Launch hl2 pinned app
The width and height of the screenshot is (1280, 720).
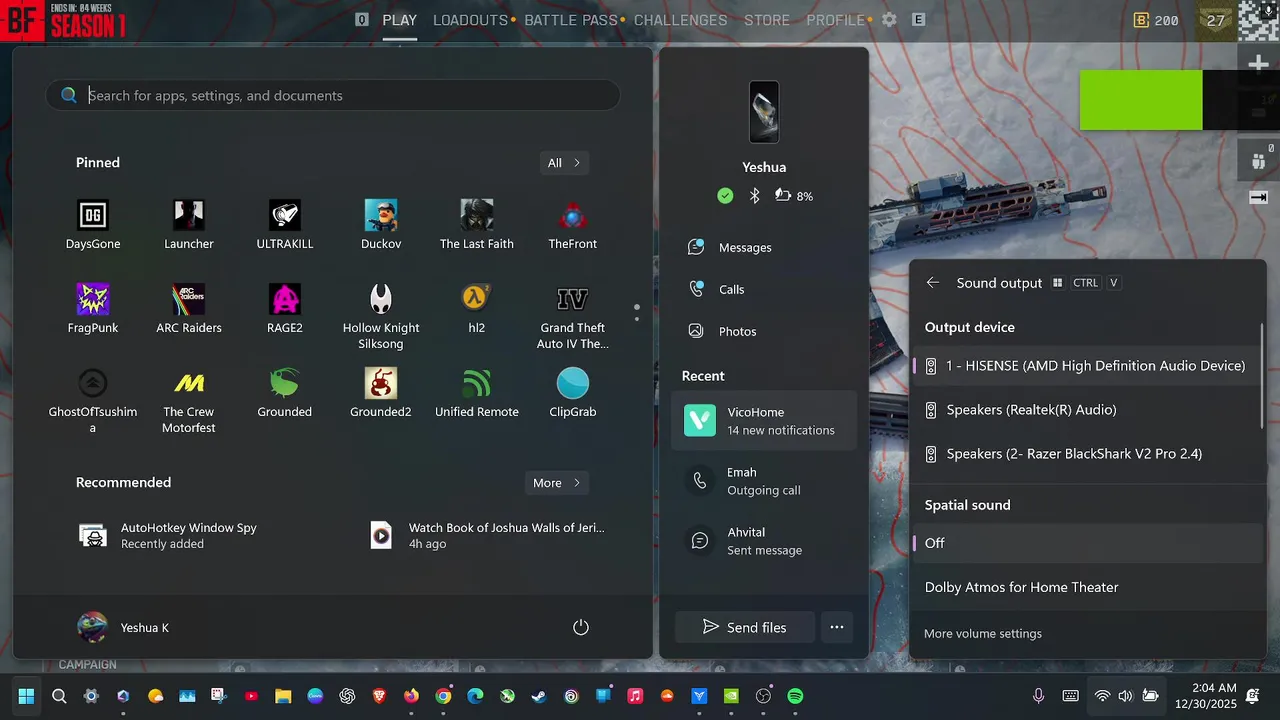click(x=477, y=308)
